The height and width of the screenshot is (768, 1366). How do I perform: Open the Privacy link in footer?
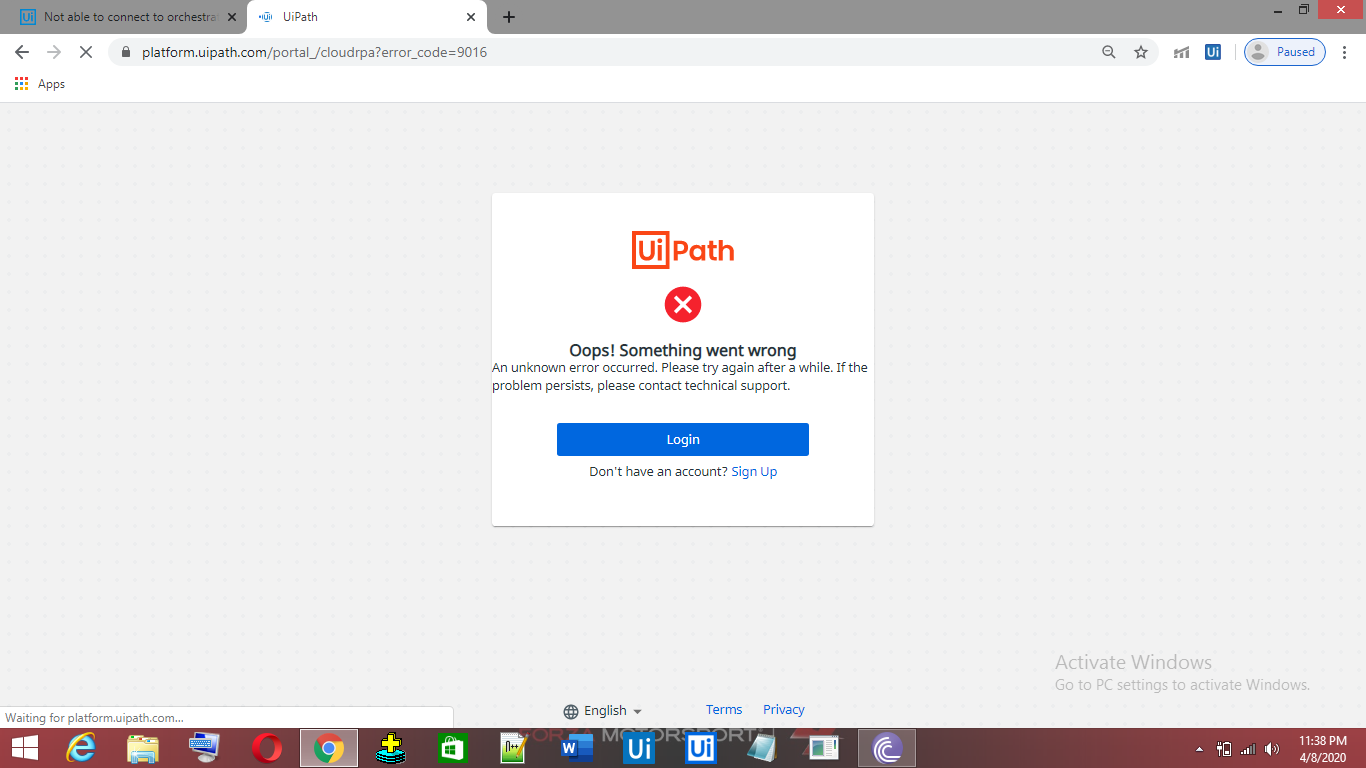[784, 709]
